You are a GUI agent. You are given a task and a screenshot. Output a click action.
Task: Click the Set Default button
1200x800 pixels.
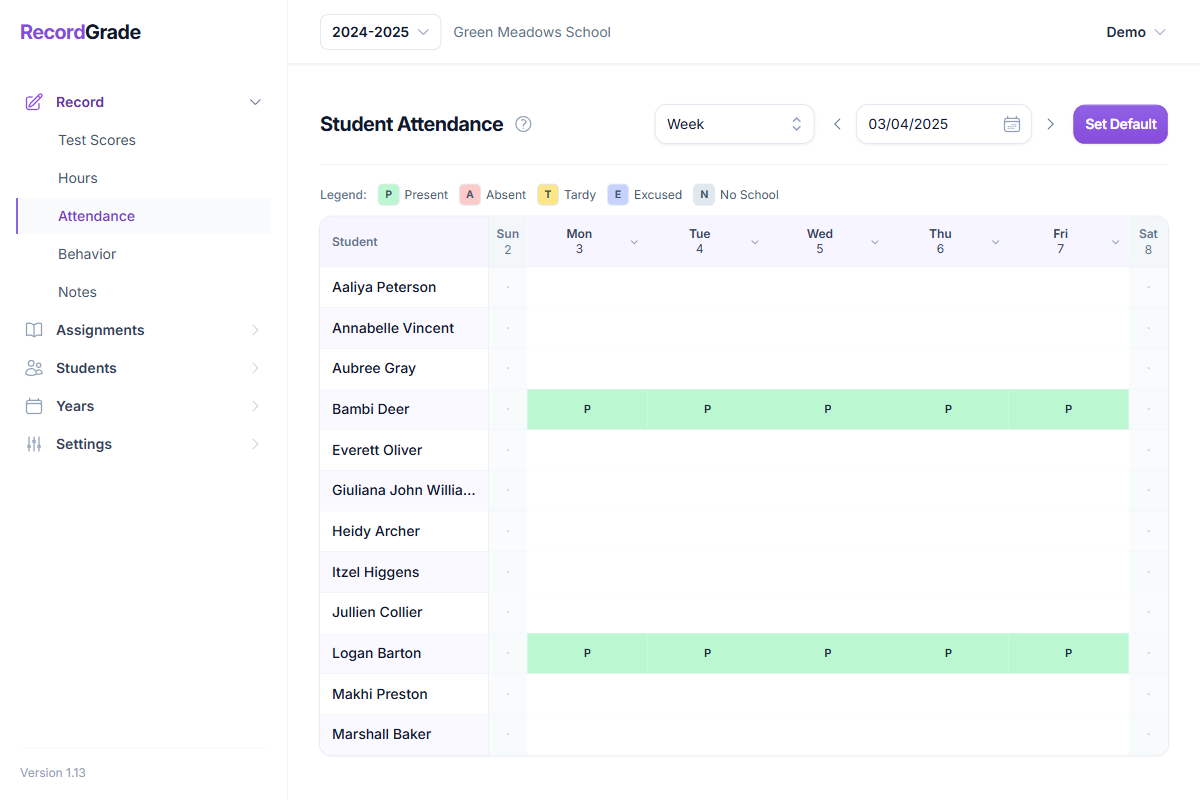pos(1120,124)
